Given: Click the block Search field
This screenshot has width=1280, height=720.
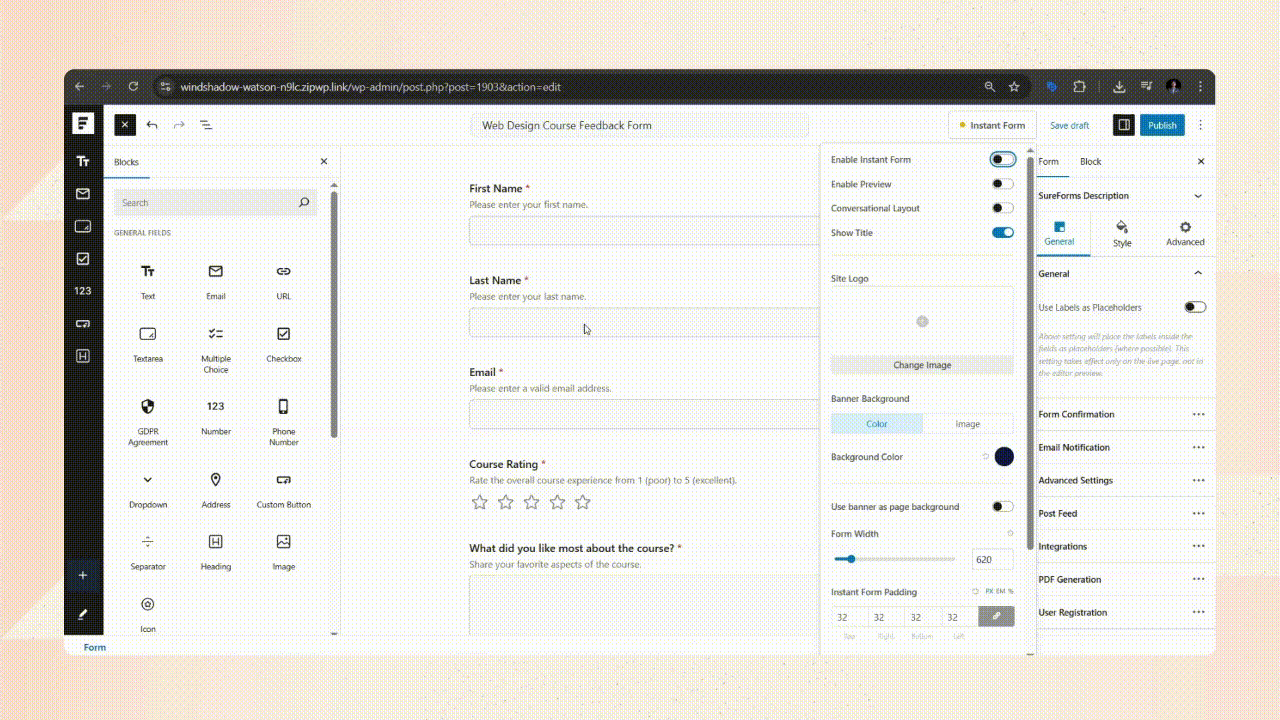Looking at the screenshot, I should coord(215,202).
